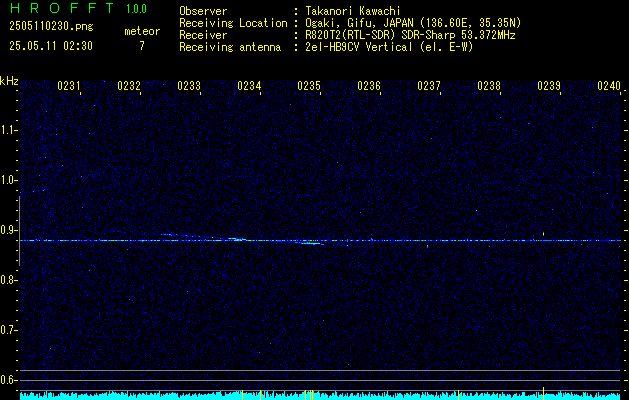Click the 'Receiving antenna' label
This screenshot has height=400, width=629.
tap(230, 47)
